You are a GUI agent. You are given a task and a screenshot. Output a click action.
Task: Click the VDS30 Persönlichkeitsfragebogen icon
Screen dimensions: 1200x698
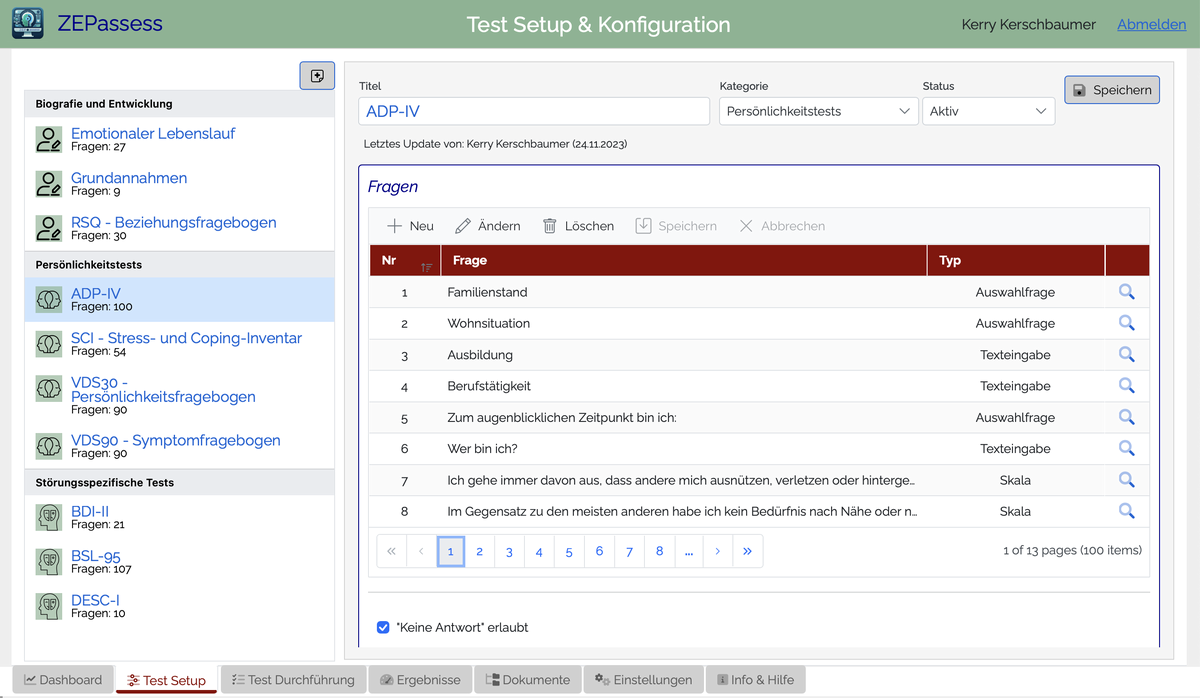pos(48,388)
